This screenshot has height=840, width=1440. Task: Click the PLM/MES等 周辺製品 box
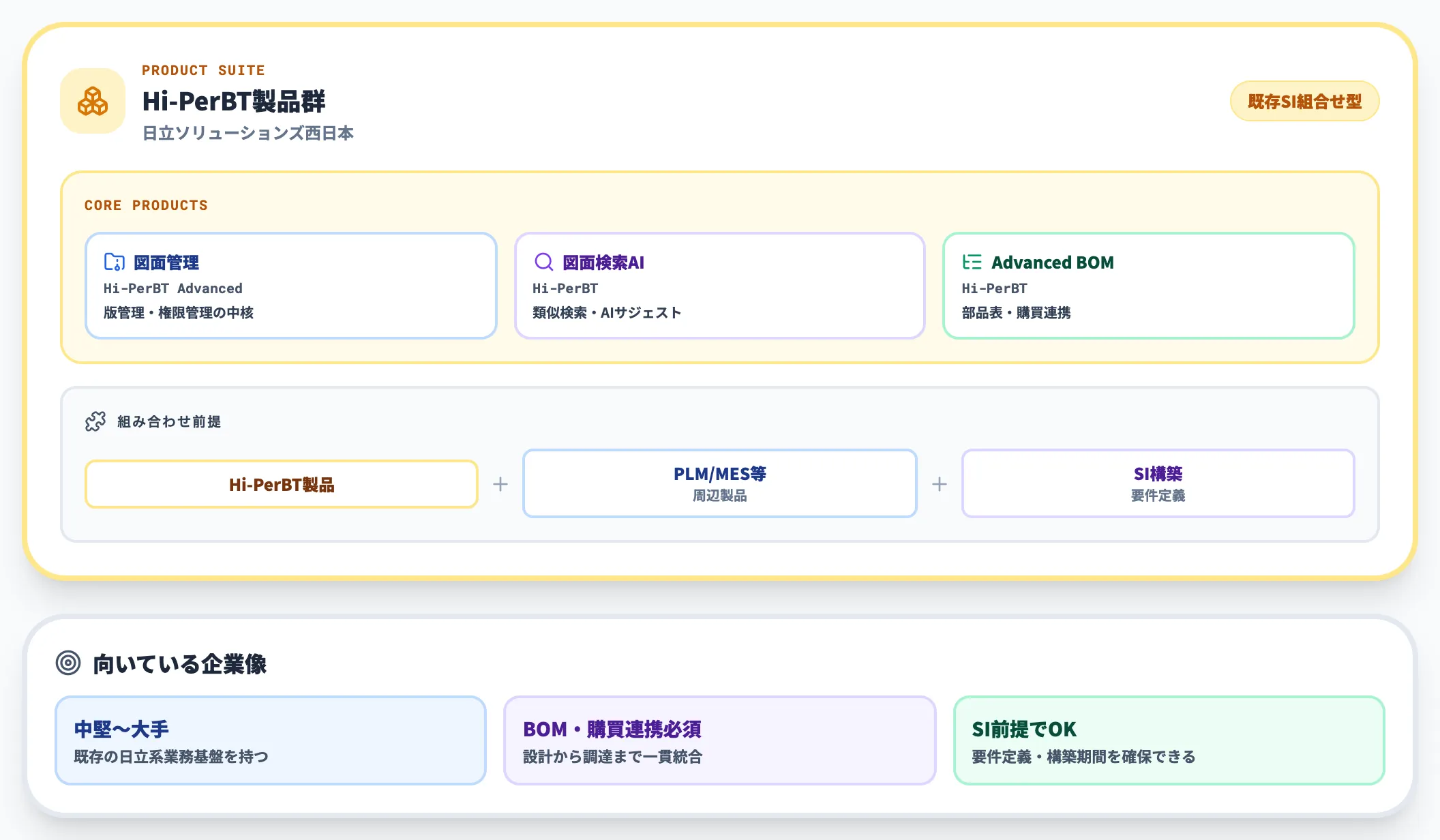pyautogui.click(x=719, y=483)
